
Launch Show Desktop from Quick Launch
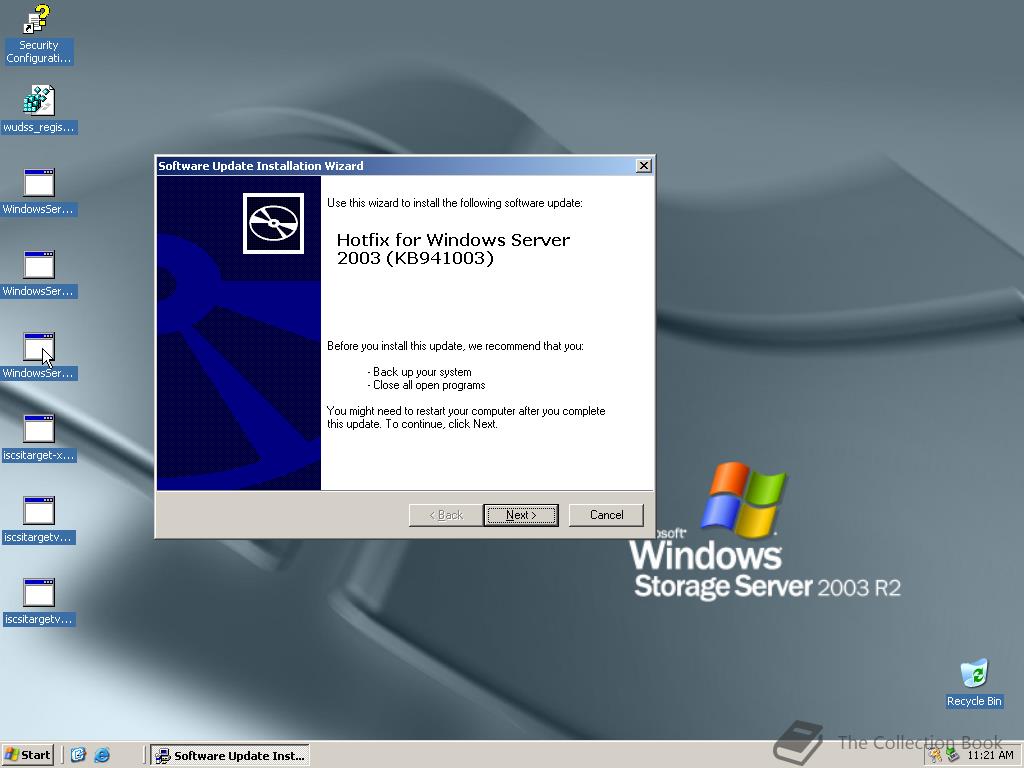(78, 755)
